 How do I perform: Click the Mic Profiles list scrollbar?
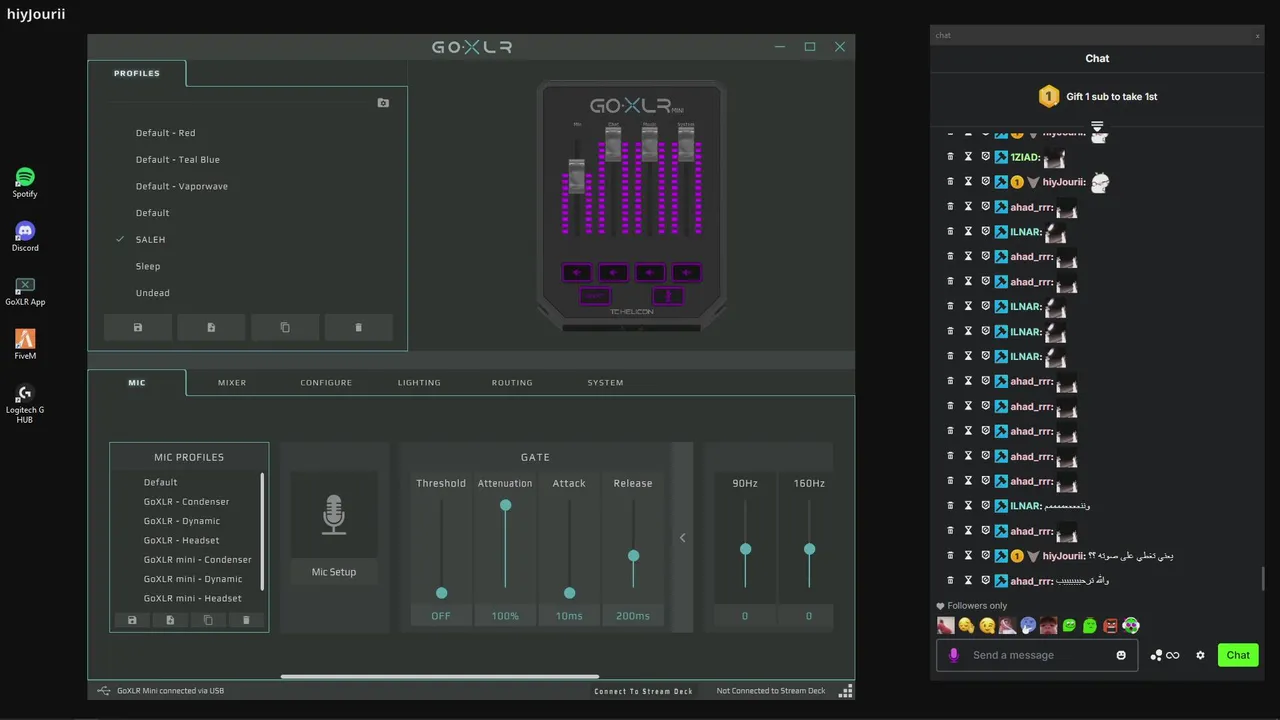263,531
